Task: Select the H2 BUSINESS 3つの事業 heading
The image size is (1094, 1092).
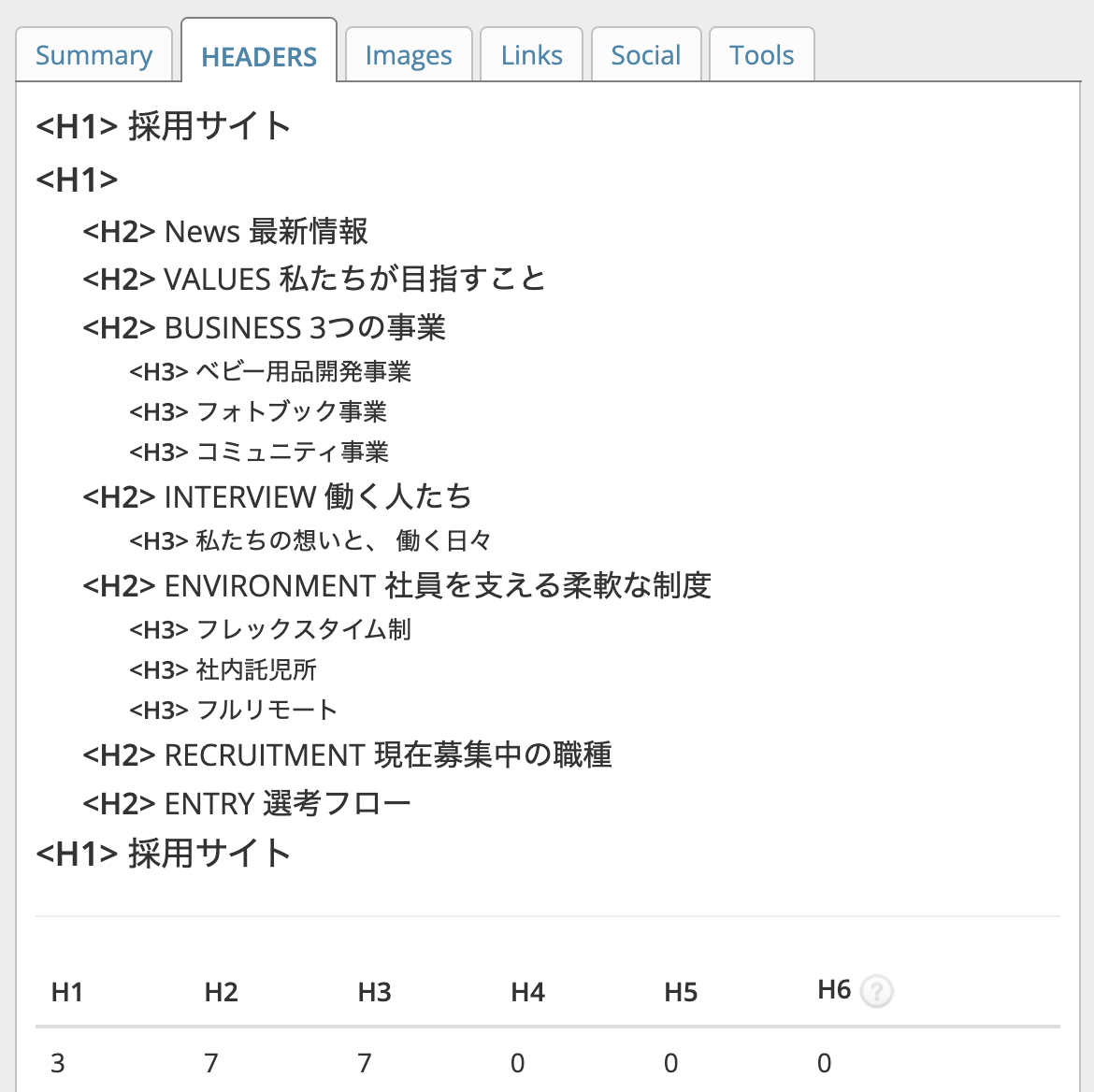Action: click(264, 328)
